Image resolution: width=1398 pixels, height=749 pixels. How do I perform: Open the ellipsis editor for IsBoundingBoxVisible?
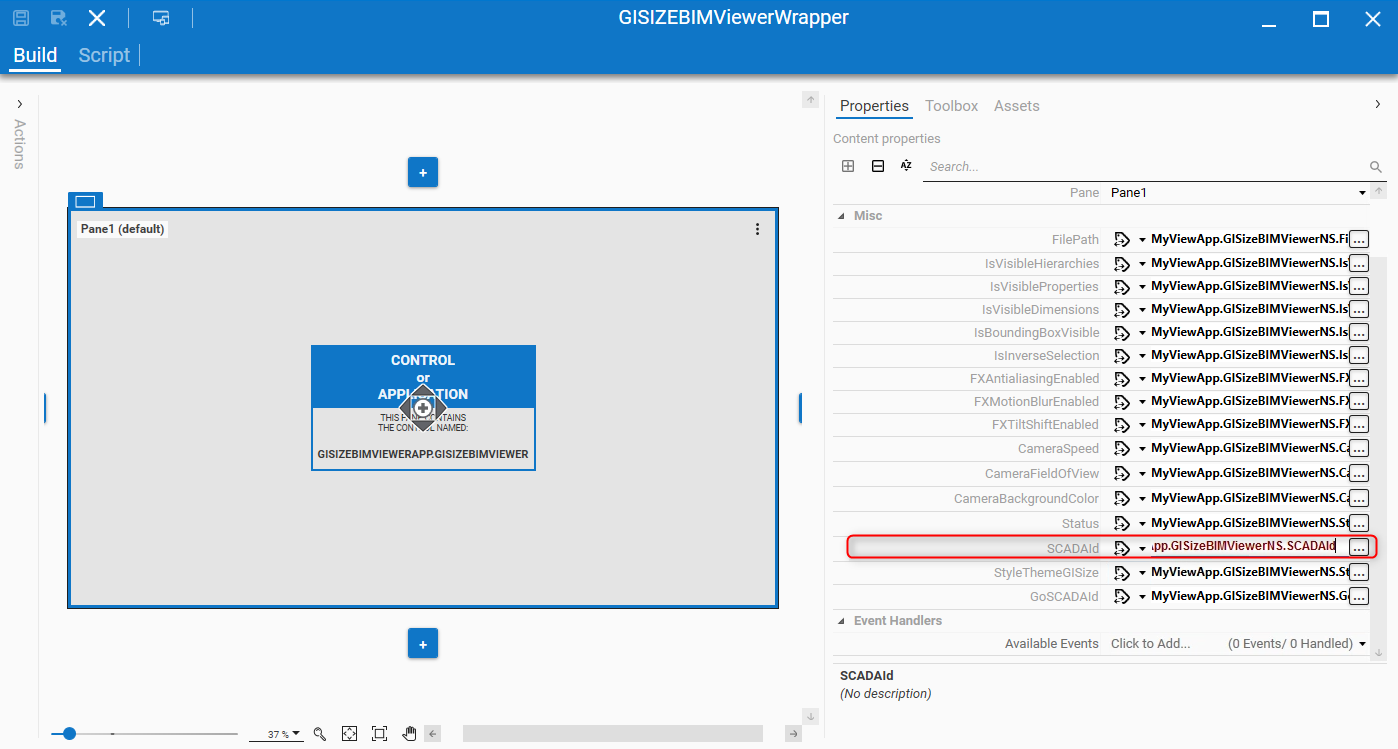(1359, 332)
